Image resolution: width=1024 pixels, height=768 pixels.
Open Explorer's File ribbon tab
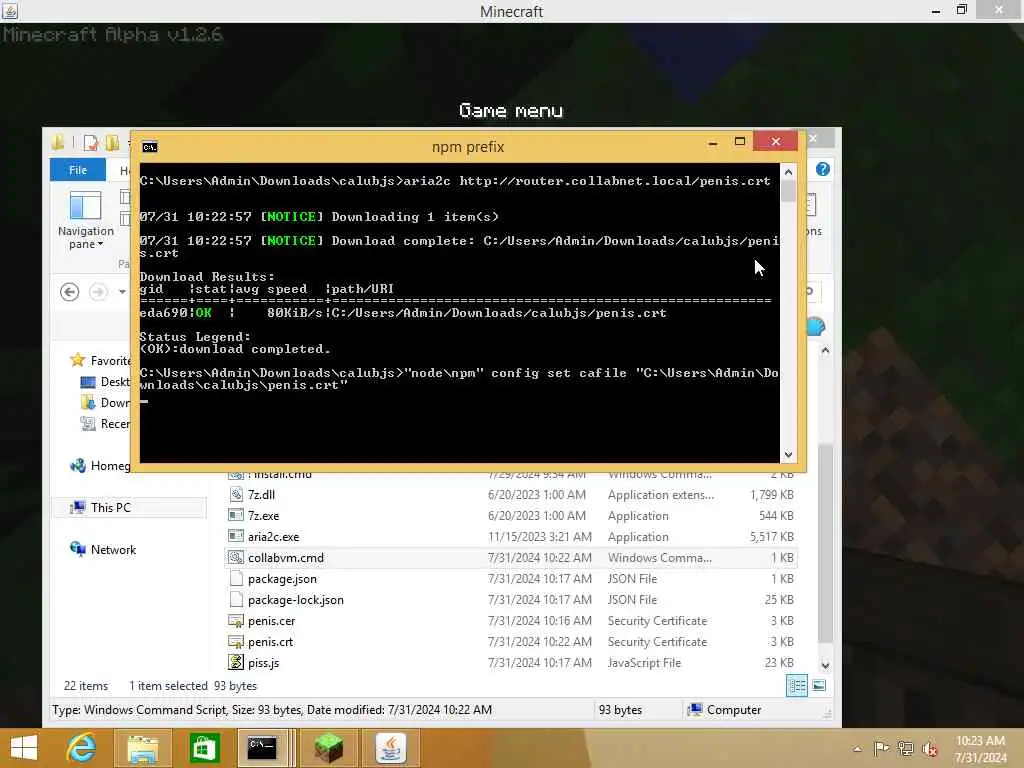(78, 170)
